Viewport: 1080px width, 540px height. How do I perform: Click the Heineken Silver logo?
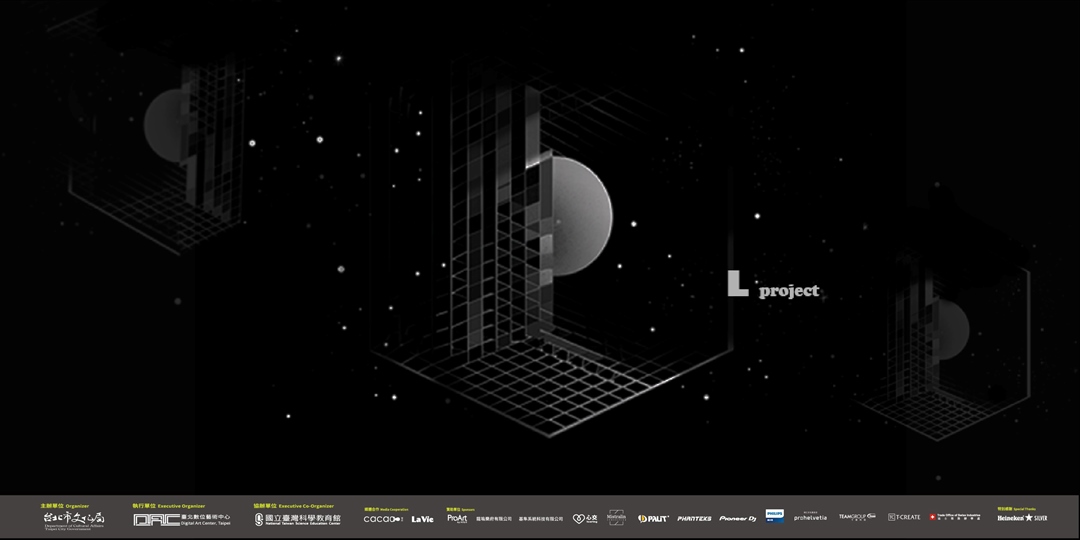[x=1021, y=518]
